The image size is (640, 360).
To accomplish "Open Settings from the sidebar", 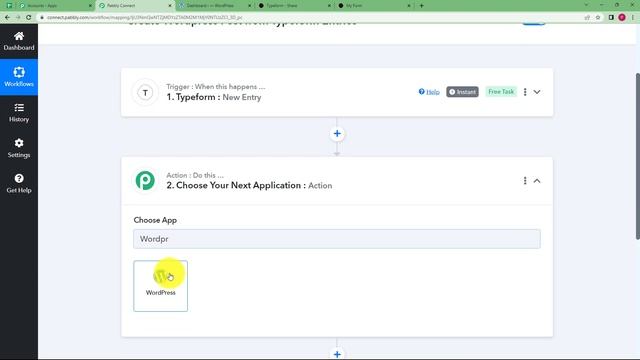I will pyautogui.click(x=19, y=148).
